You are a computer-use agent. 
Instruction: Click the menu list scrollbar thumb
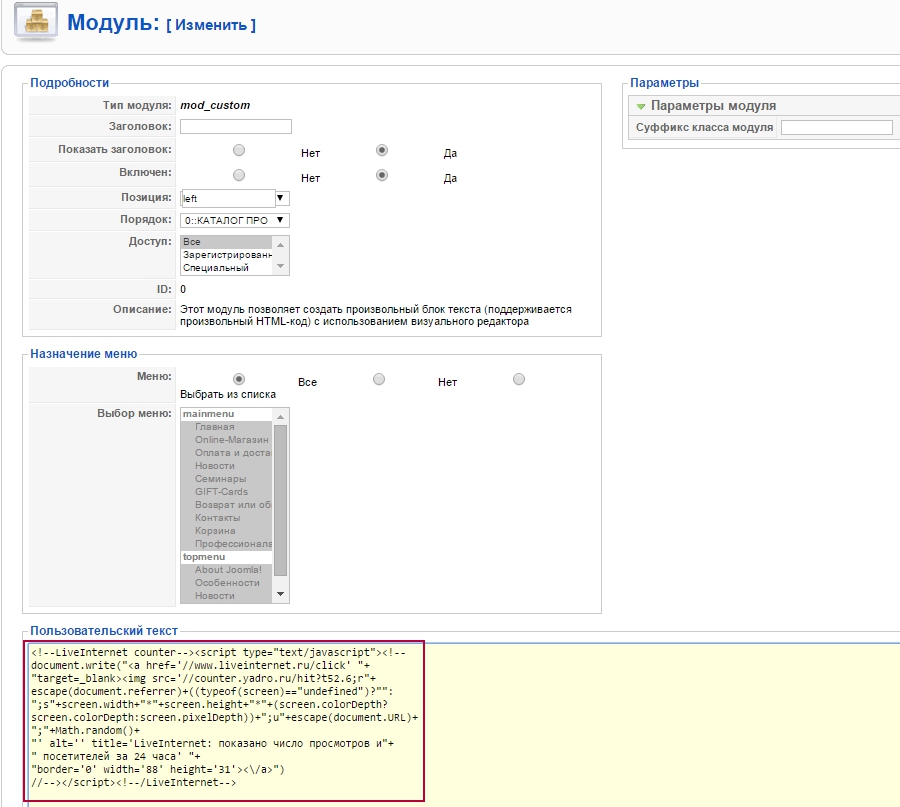click(281, 500)
